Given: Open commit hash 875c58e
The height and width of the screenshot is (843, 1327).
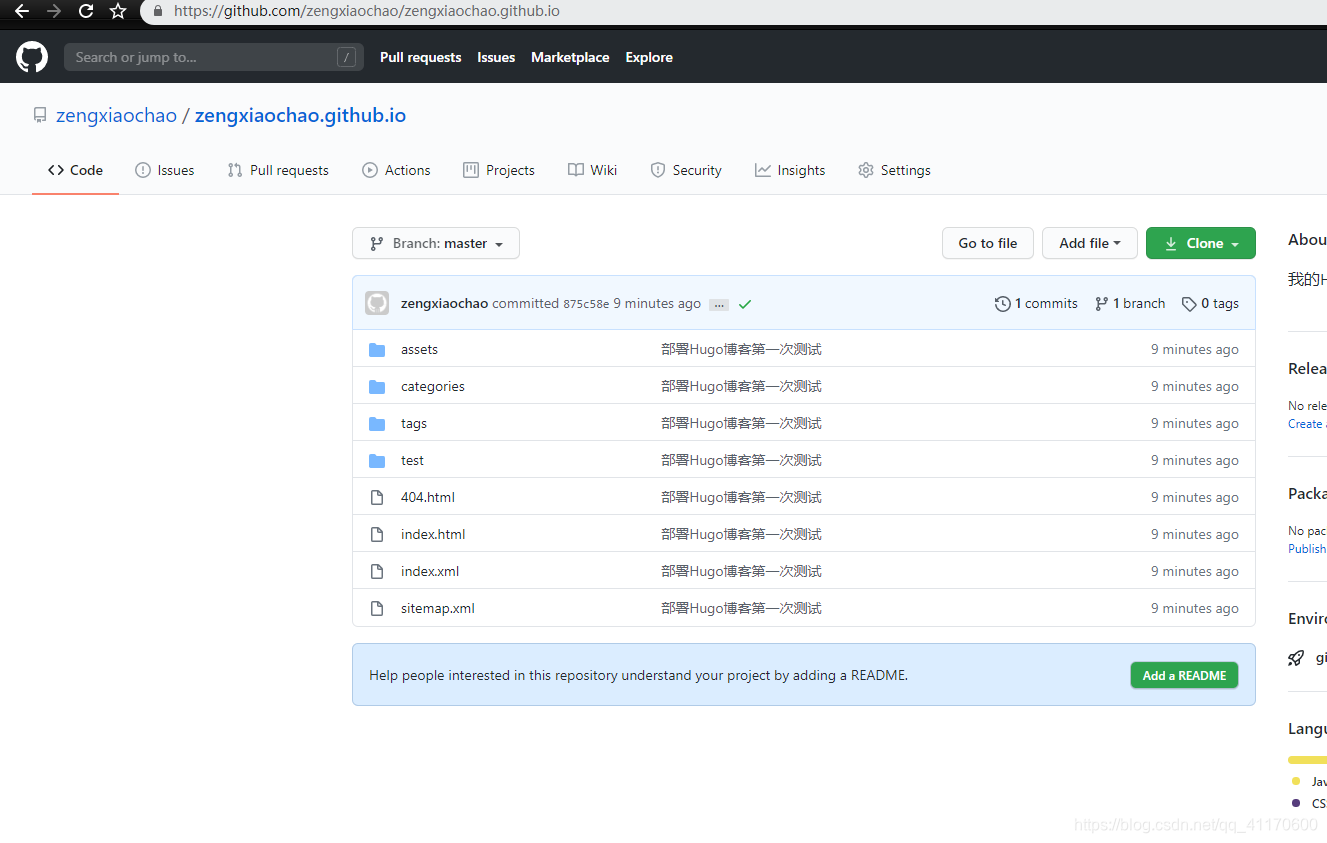Looking at the screenshot, I should click(x=586, y=304).
